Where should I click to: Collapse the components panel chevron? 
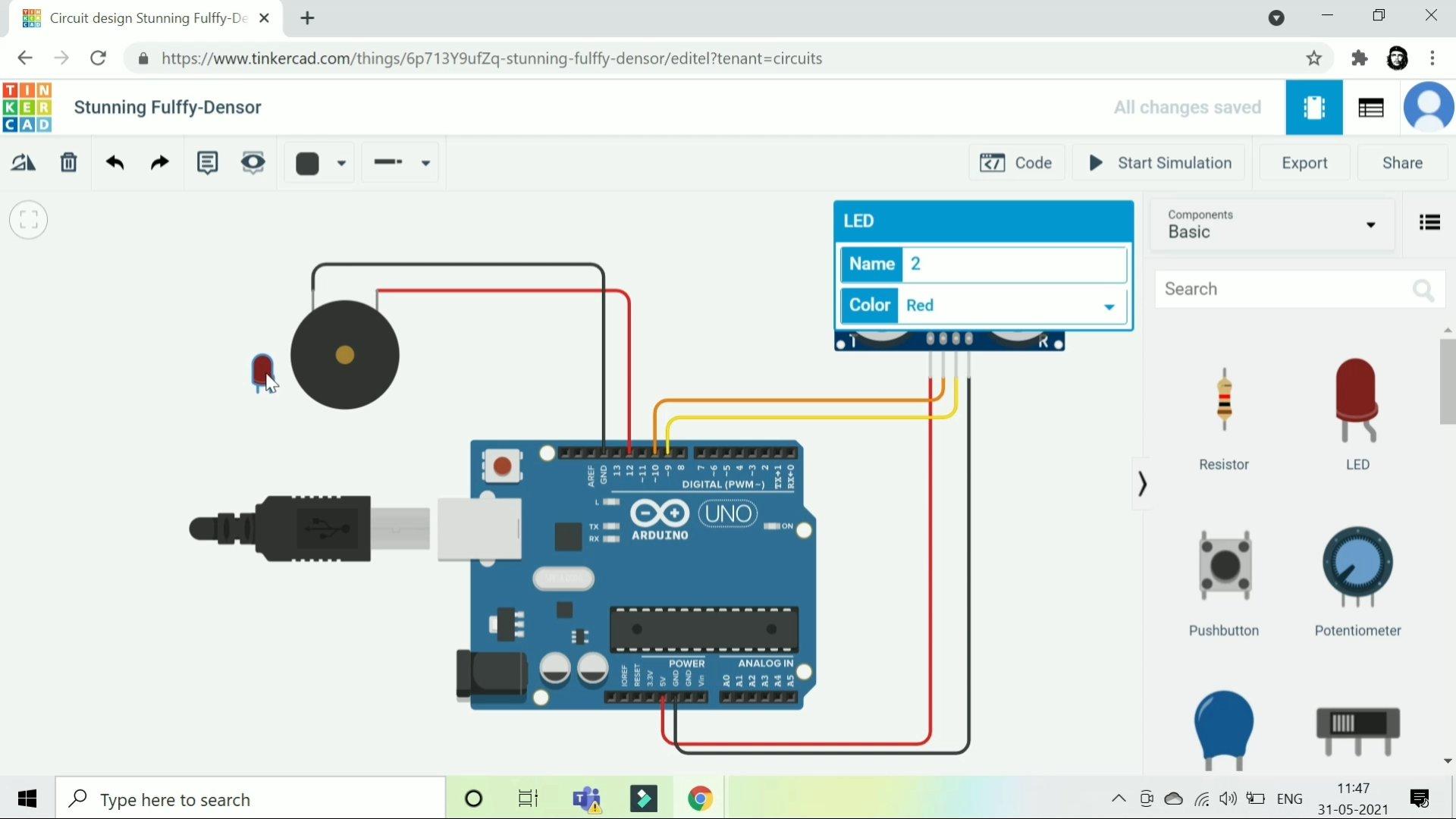[1142, 484]
